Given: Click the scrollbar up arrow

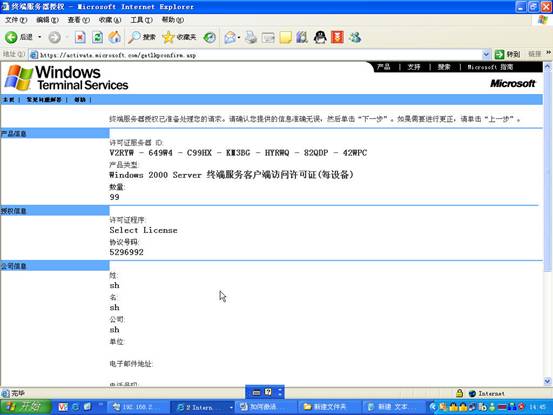Looking at the screenshot, I should 548,66.
